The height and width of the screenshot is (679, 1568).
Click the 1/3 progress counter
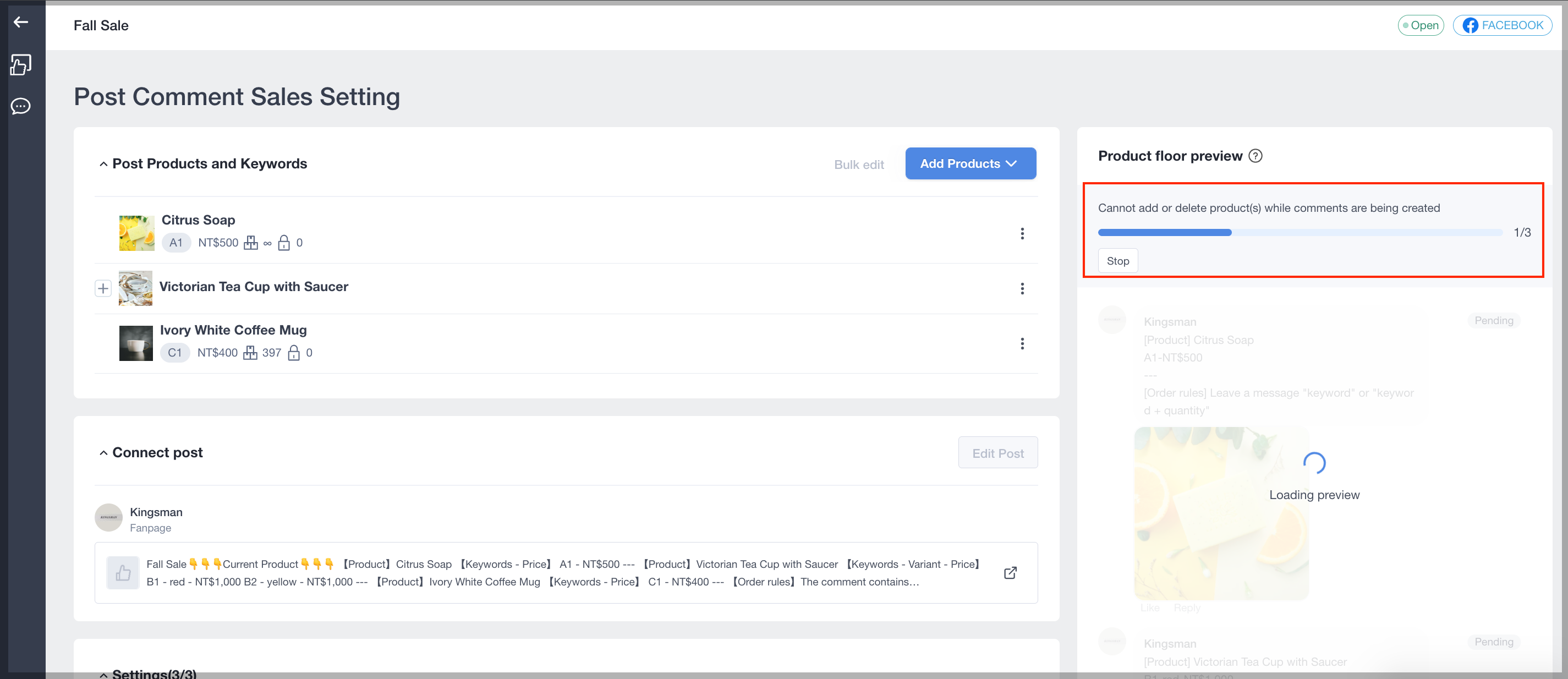coord(1522,233)
